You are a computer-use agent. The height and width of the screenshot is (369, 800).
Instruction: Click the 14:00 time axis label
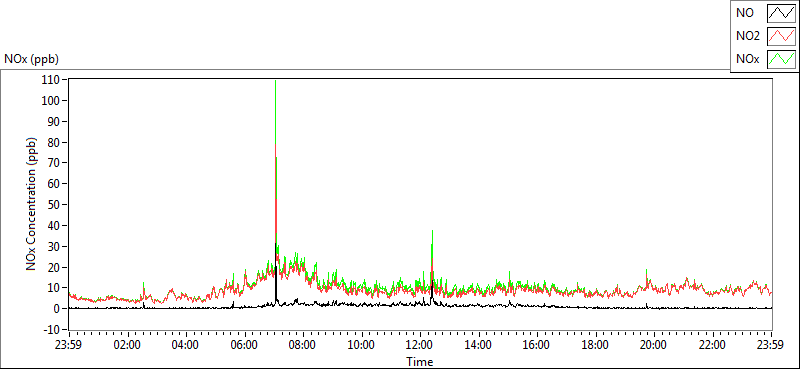click(479, 345)
